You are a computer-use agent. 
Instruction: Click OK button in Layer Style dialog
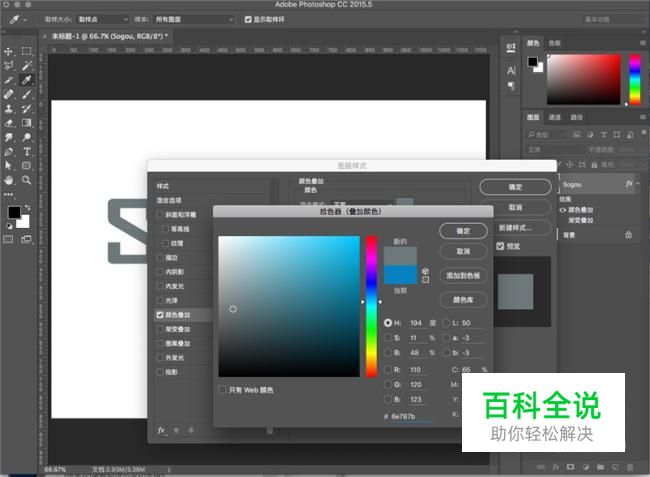[x=515, y=187]
